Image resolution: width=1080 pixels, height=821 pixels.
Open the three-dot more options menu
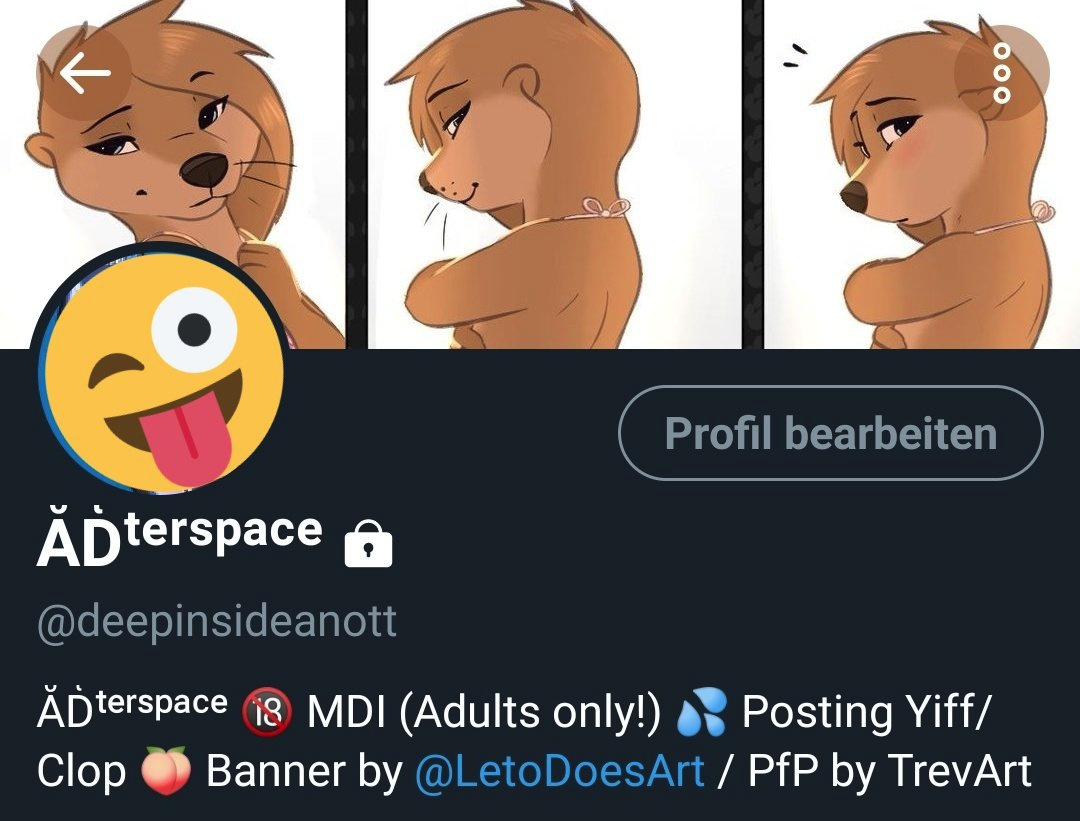pyautogui.click(x=1001, y=73)
